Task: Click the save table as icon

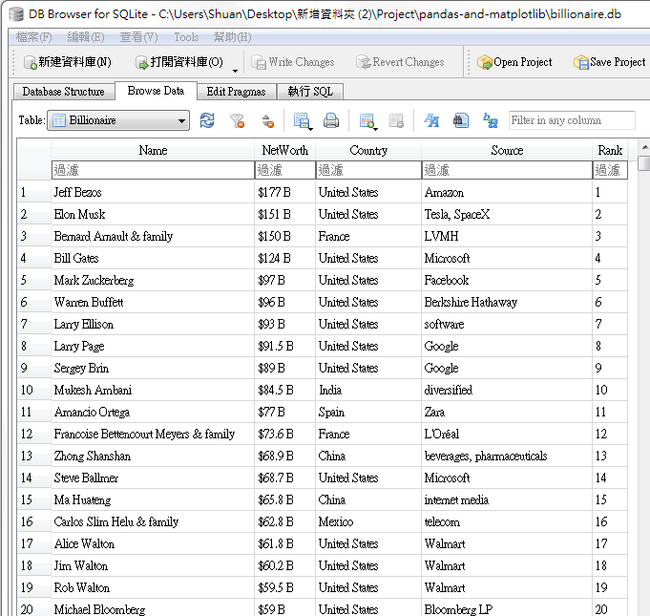Action: click(301, 121)
